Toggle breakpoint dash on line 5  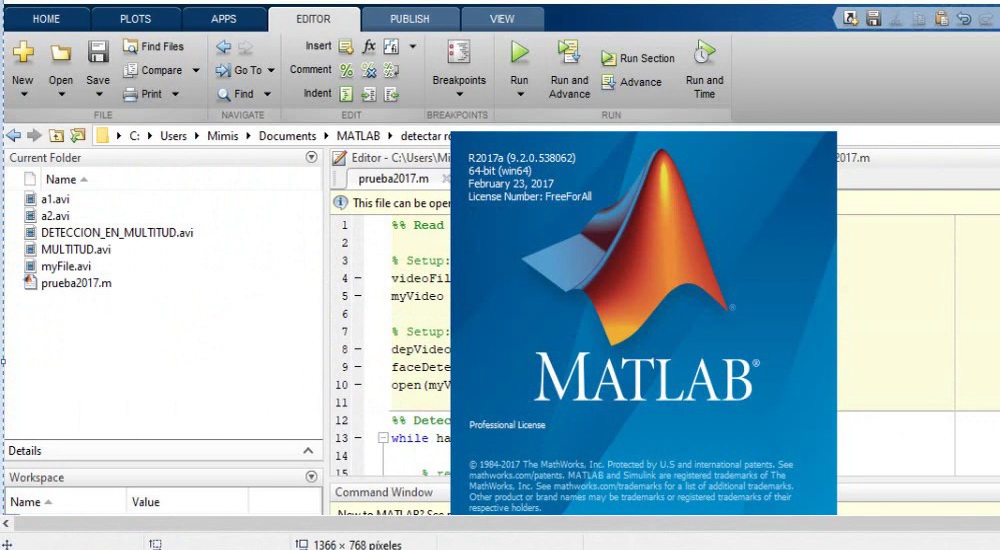(x=358, y=296)
